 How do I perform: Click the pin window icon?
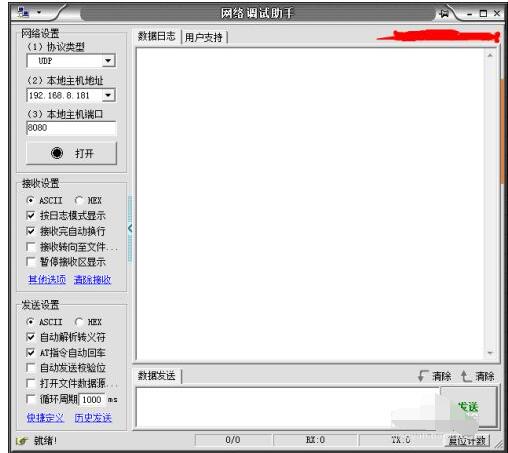444,14
